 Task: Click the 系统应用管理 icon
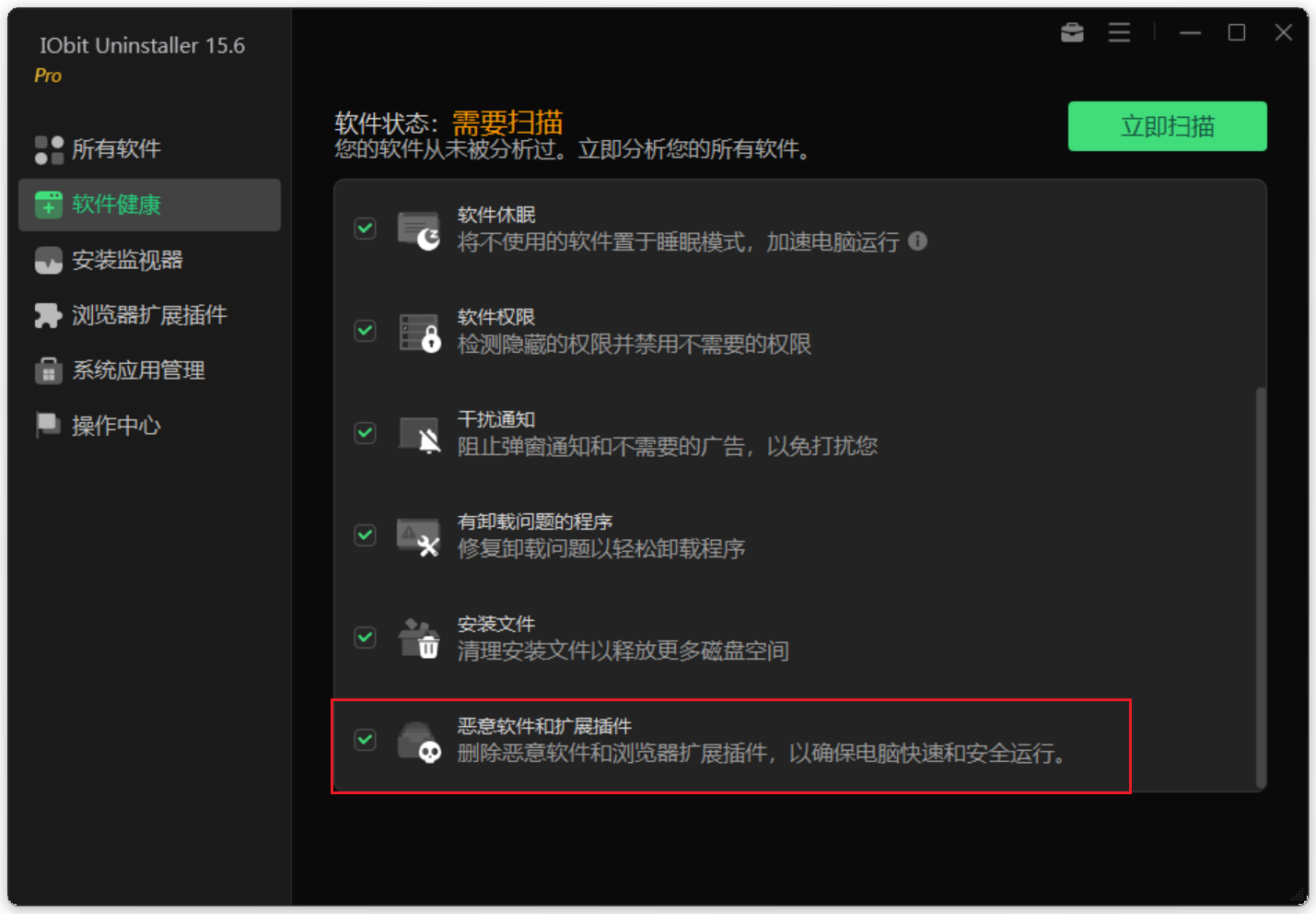click(x=49, y=370)
